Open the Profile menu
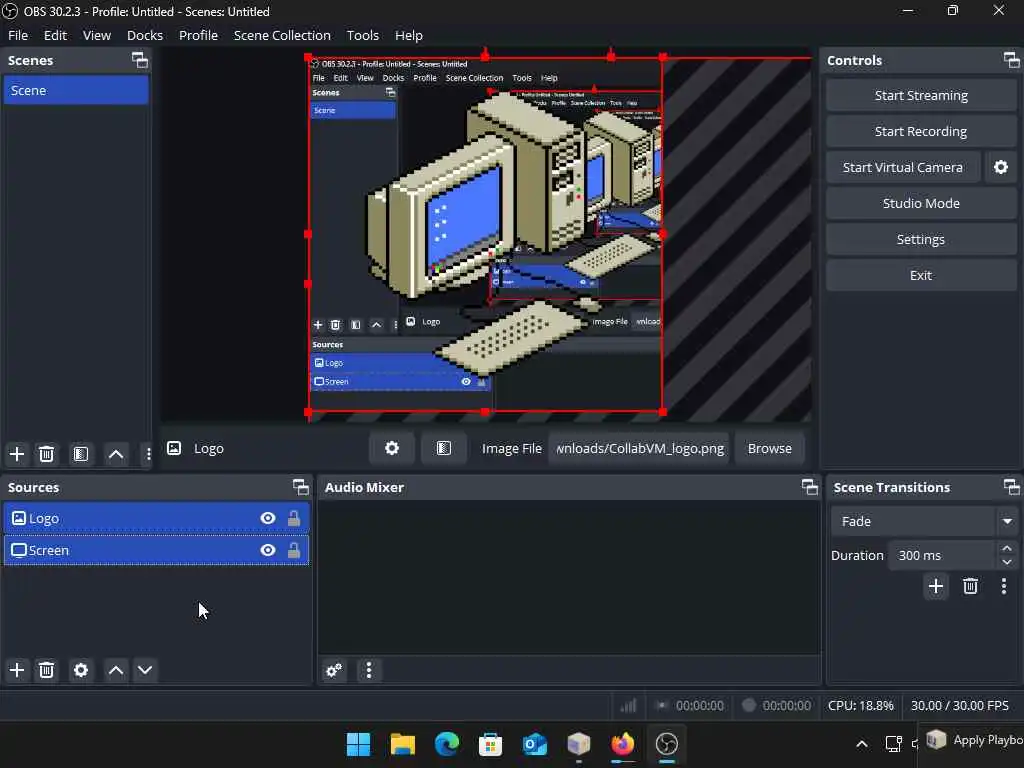 pyautogui.click(x=199, y=35)
